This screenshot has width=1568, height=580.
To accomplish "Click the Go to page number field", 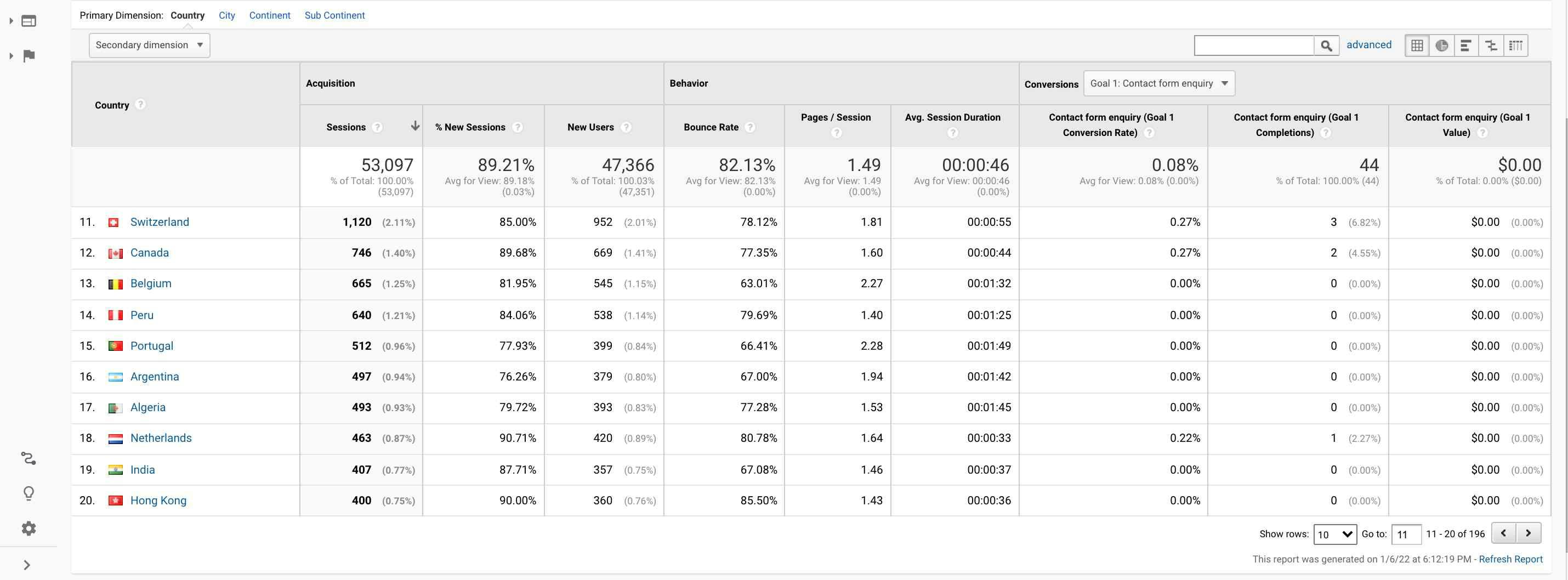I will coord(1406,534).
